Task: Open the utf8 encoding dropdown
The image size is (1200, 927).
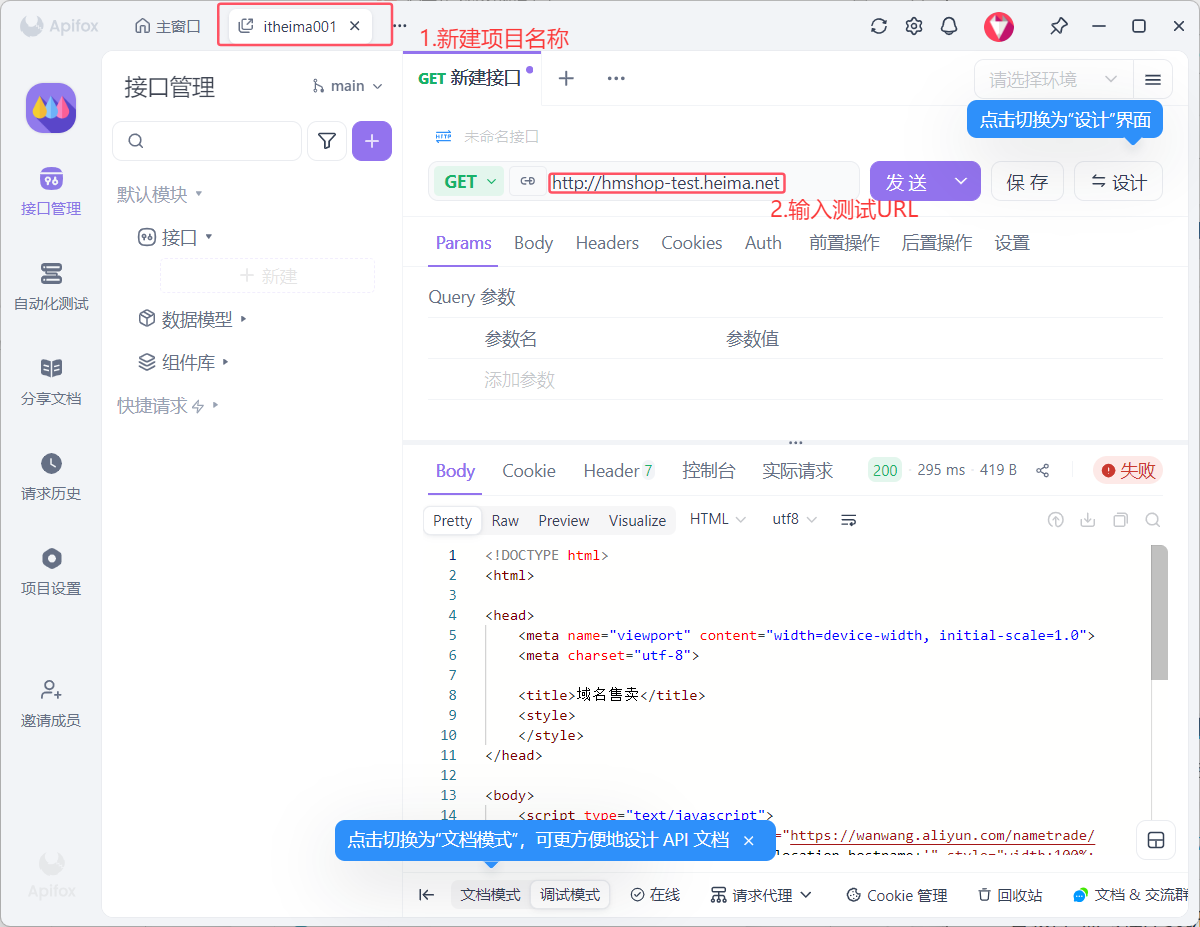Action: coord(794,520)
